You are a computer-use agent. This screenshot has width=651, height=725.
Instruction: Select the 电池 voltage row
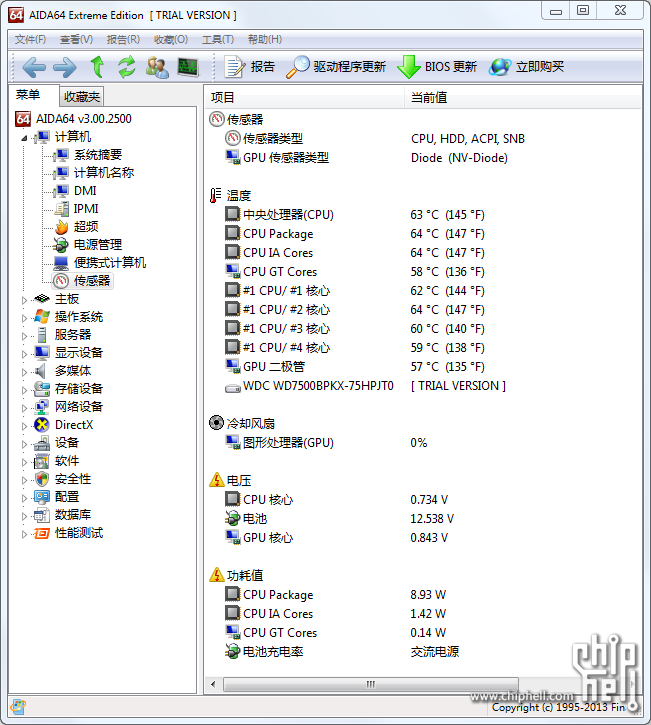pos(339,519)
